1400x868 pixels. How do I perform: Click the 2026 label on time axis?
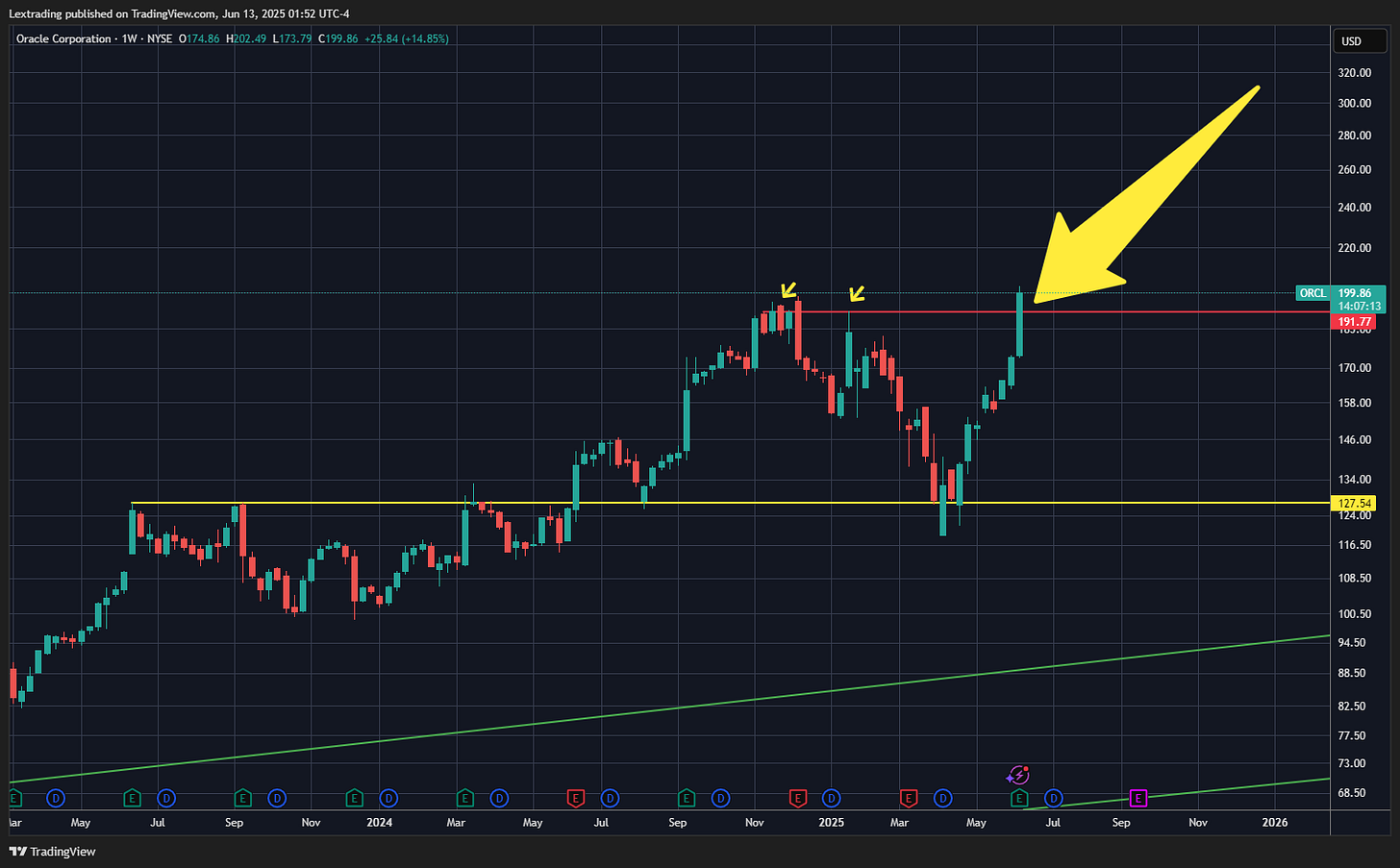[1275, 822]
